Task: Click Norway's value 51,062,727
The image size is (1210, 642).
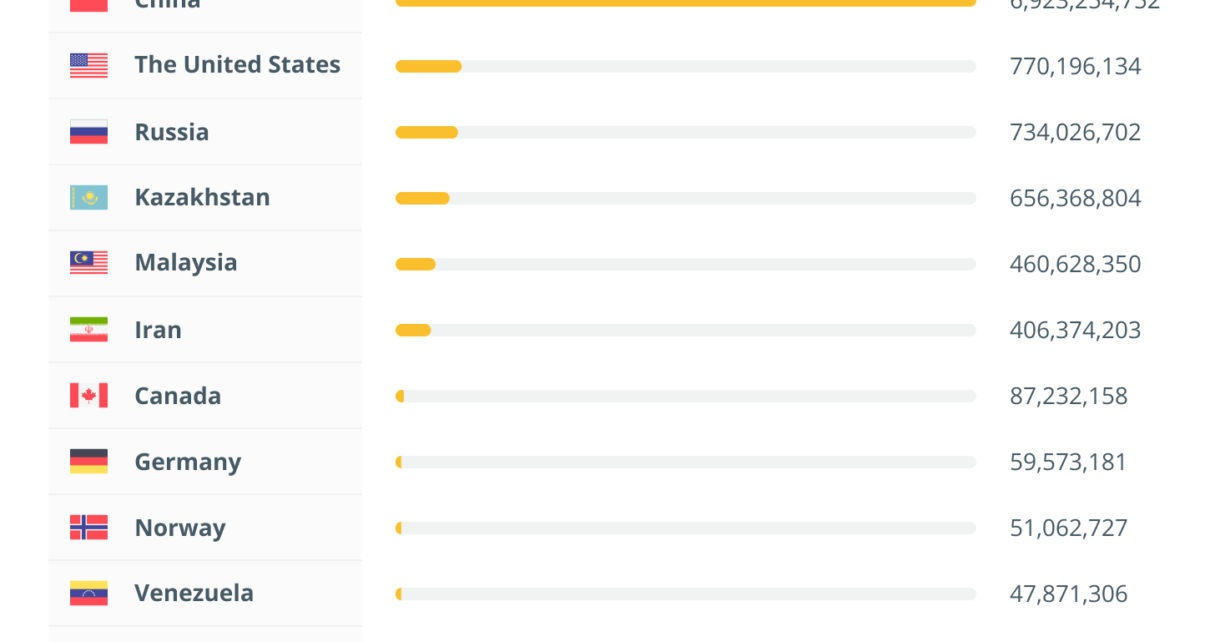Action: (1068, 528)
